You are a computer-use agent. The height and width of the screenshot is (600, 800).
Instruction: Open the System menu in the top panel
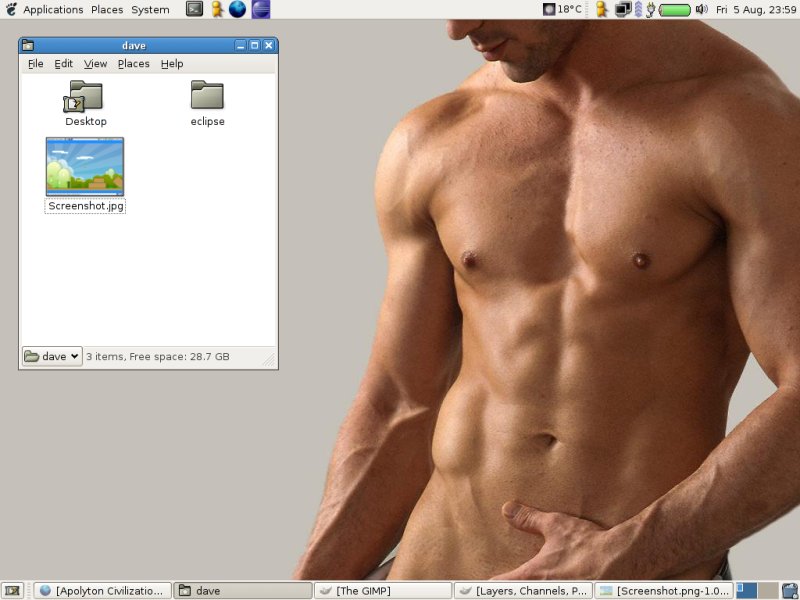point(150,9)
